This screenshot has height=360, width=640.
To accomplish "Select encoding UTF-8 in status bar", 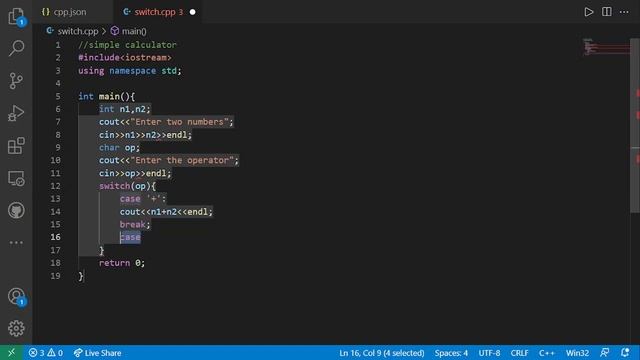I will coord(489,353).
